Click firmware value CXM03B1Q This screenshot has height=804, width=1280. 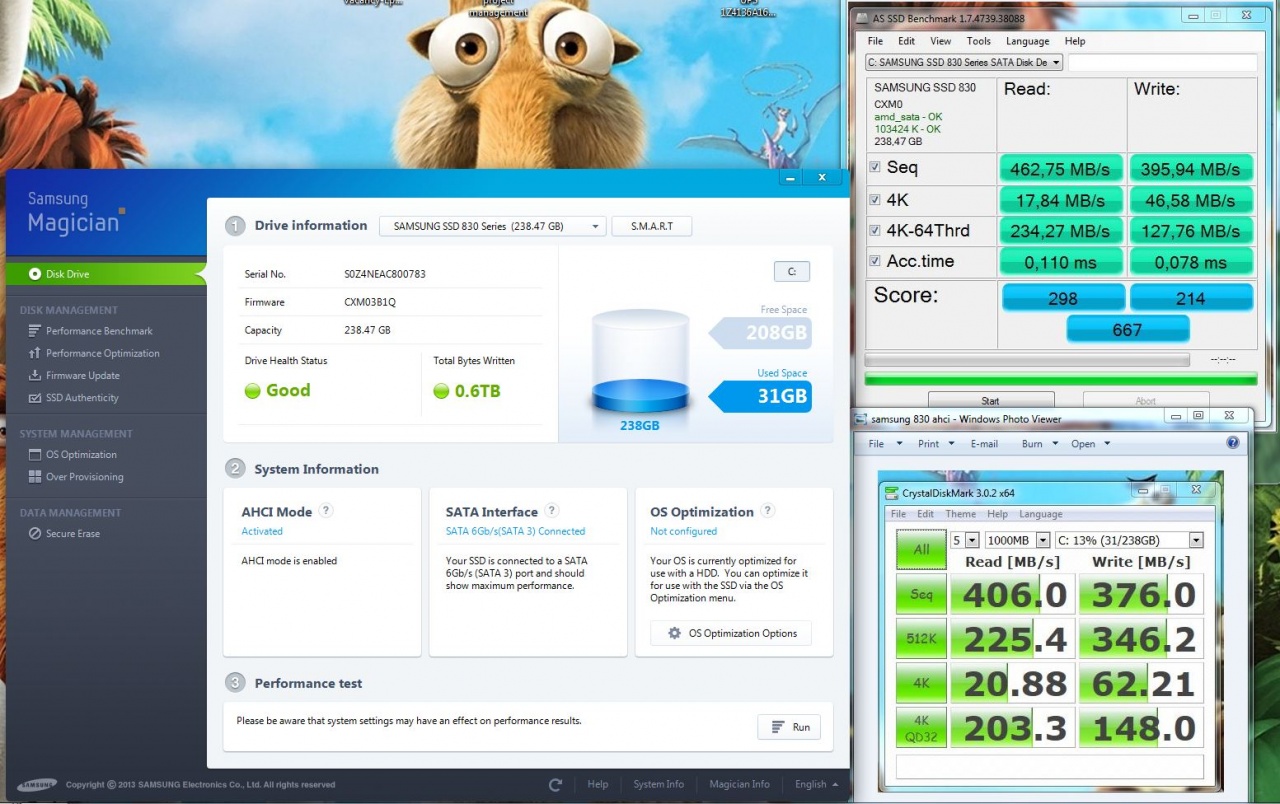pos(370,302)
